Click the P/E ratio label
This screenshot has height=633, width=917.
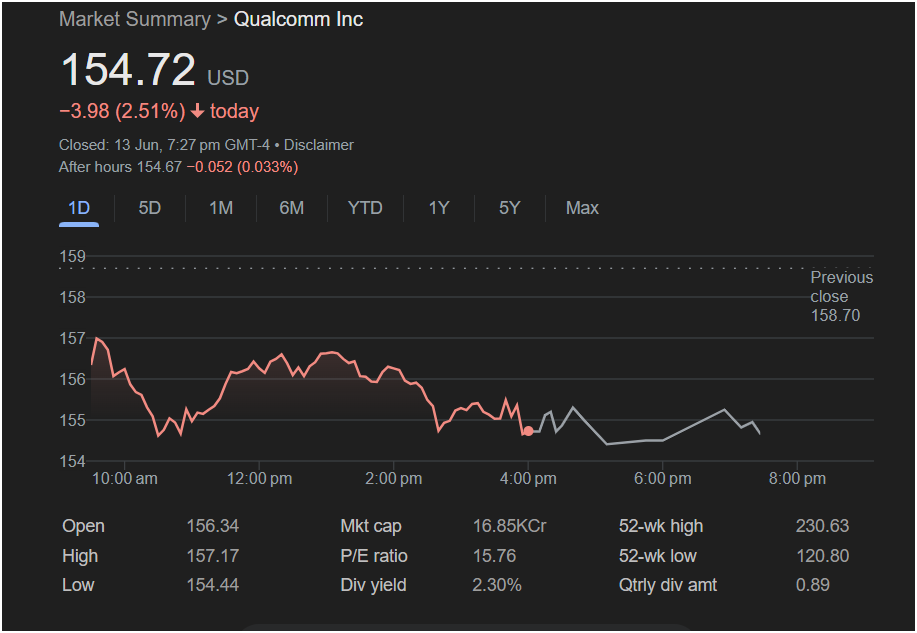(x=374, y=556)
